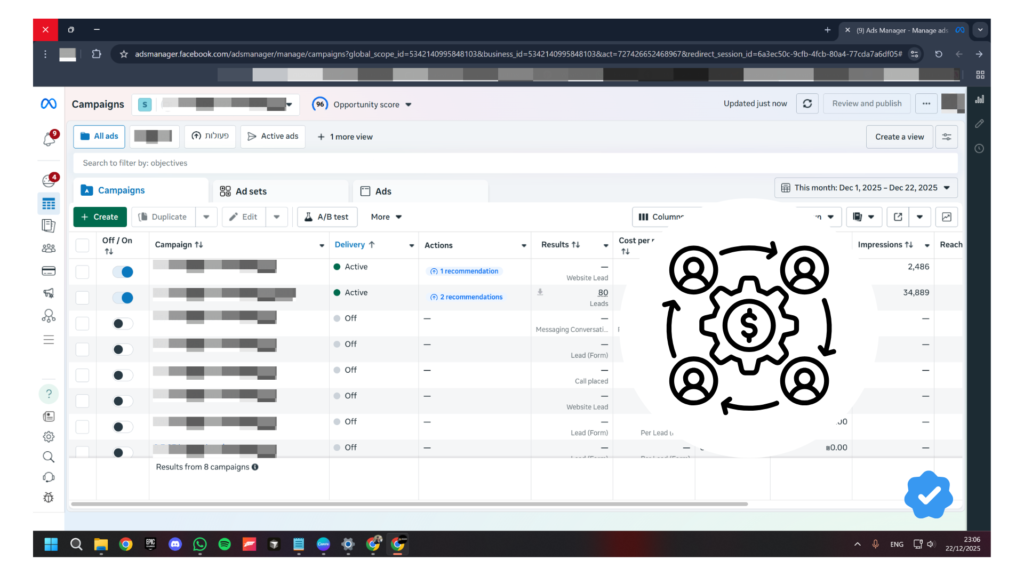Open the 2 recommendations link

point(465,297)
